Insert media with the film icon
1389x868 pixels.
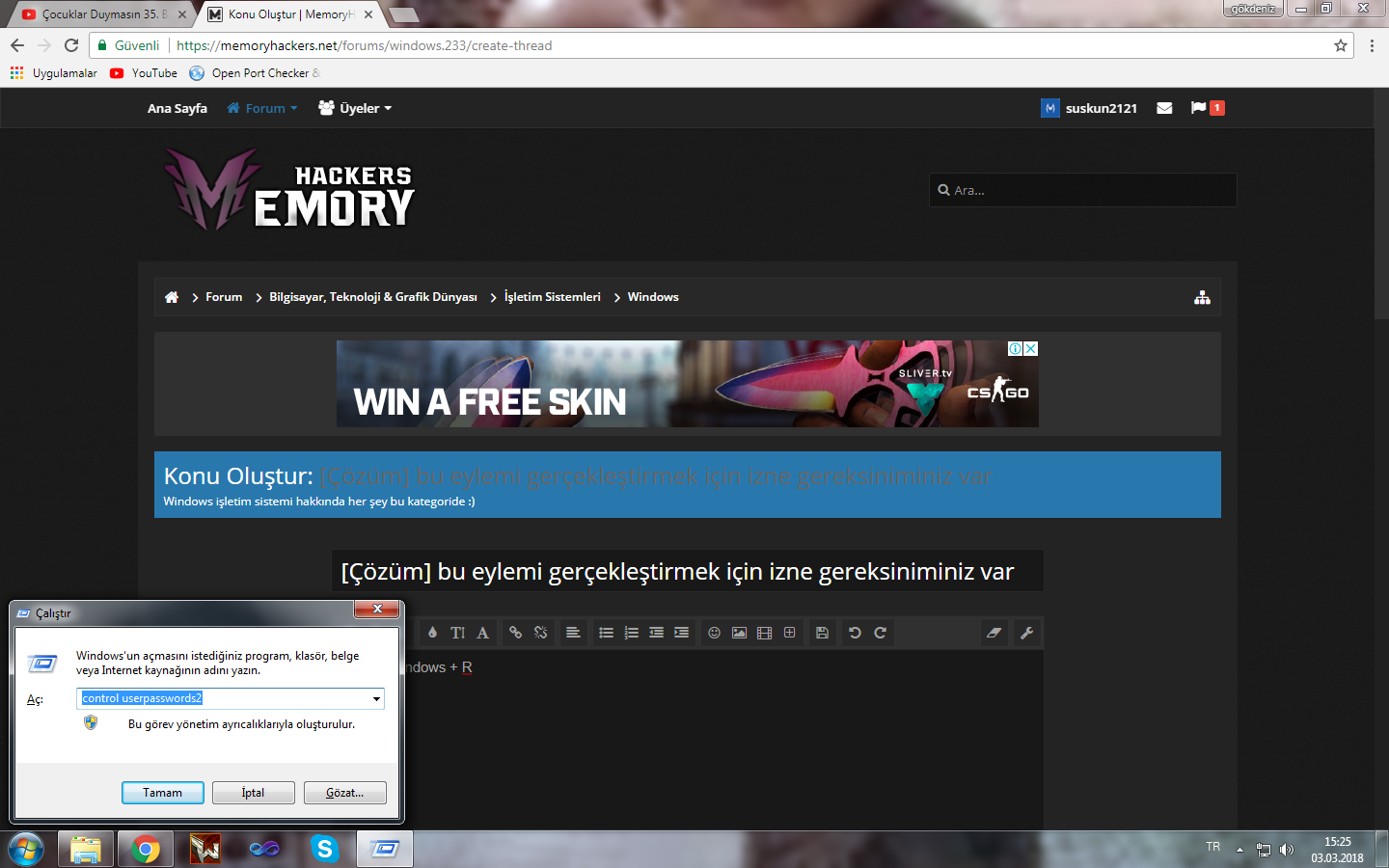[x=764, y=633]
